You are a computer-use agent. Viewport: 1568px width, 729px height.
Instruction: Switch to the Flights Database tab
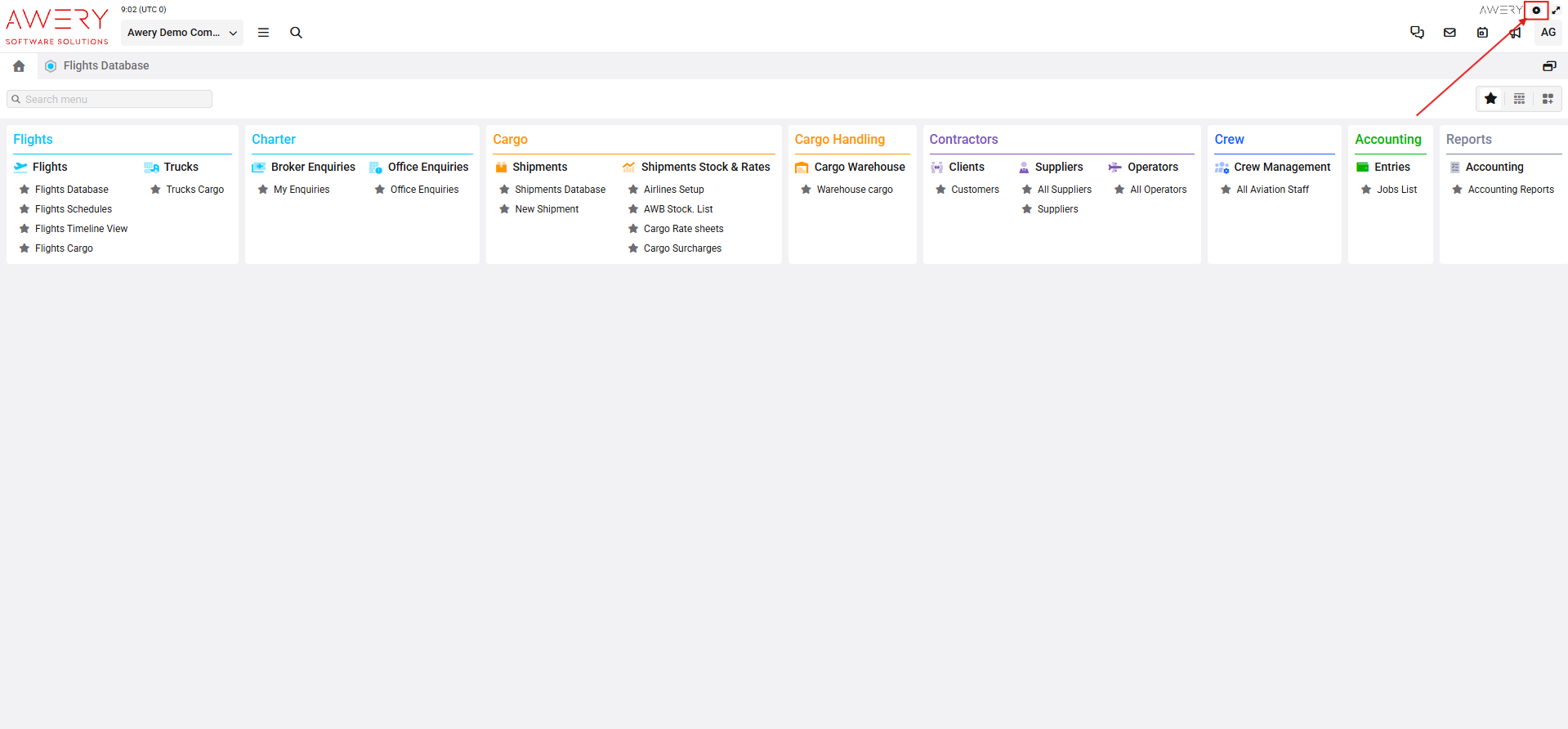[97, 66]
